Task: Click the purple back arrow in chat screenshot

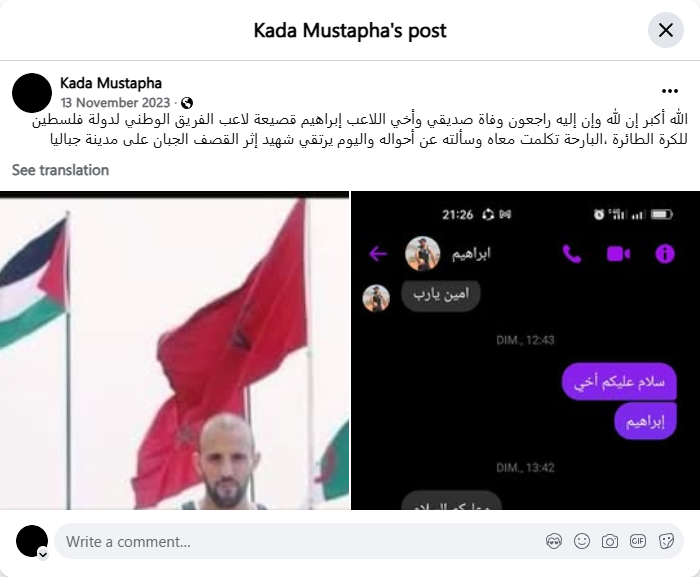Action: click(x=378, y=254)
